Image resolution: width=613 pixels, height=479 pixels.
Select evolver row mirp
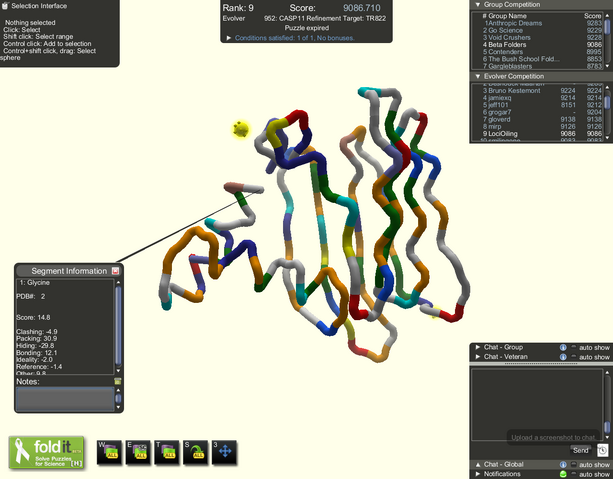[538, 126]
